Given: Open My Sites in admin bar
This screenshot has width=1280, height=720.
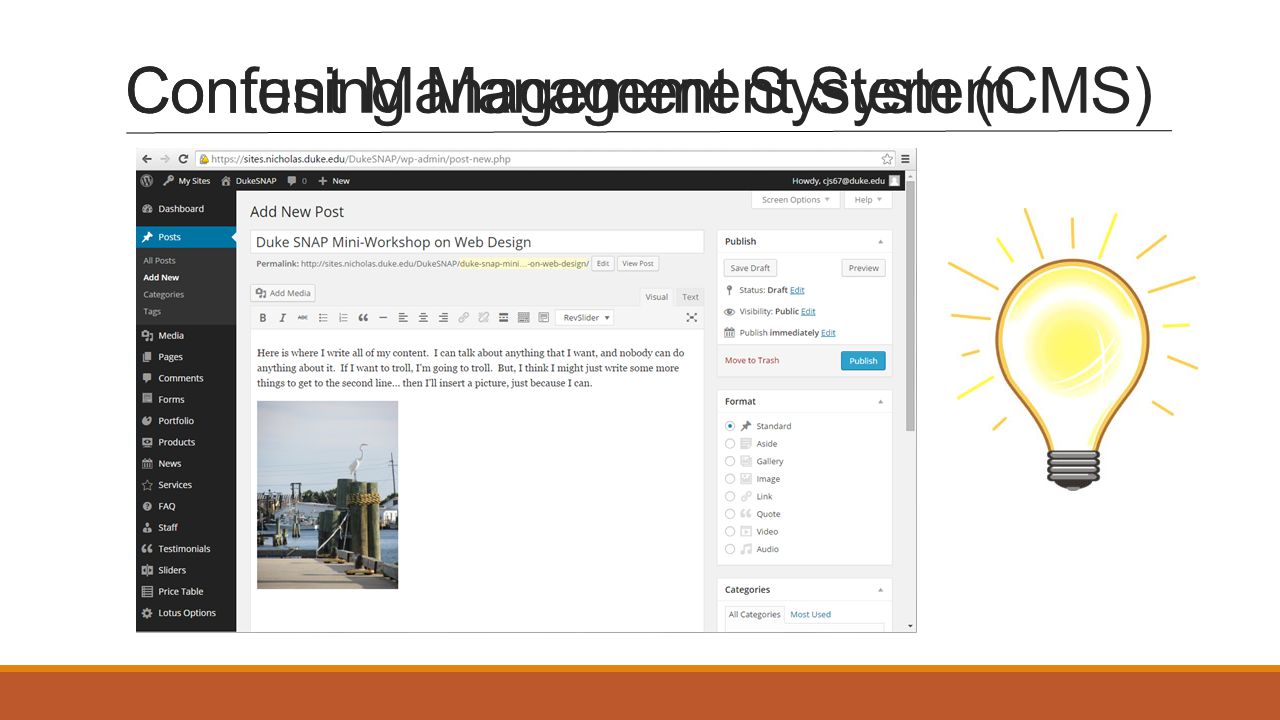Looking at the screenshot, I should [x=186, y=181].
